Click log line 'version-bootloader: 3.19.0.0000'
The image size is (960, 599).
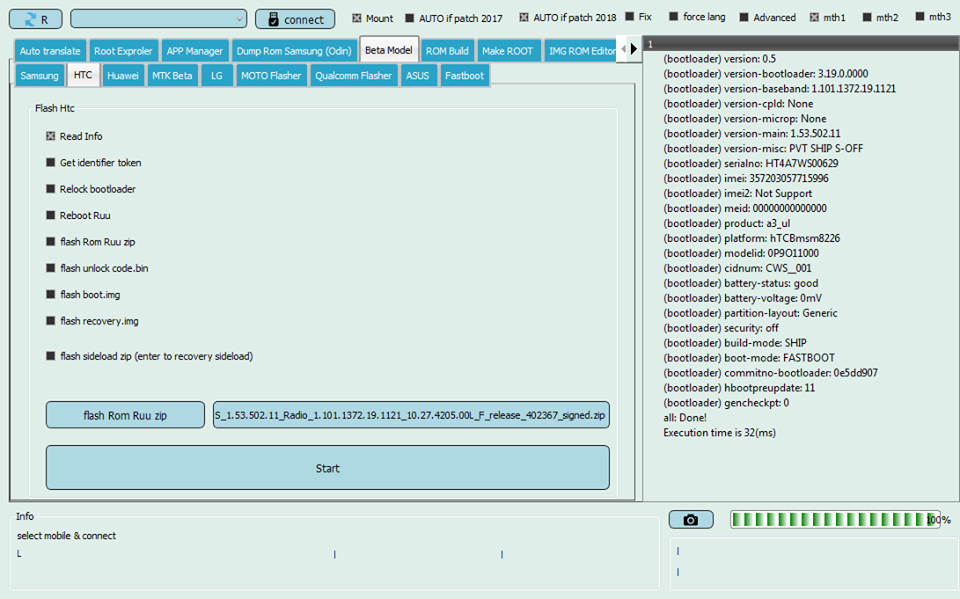tap(765, 73)
